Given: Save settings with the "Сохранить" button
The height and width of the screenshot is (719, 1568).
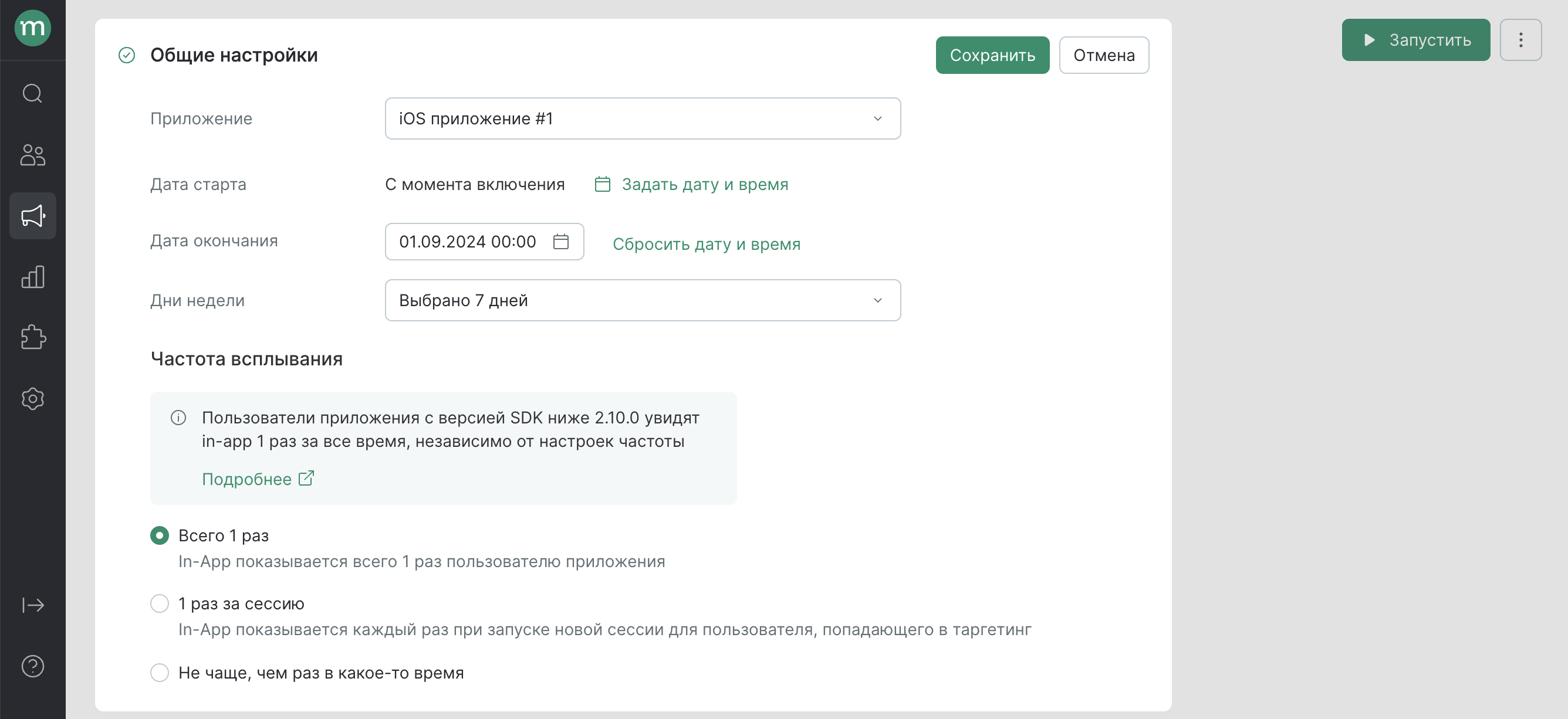Looking at the screenshot, I should [992, 55].
